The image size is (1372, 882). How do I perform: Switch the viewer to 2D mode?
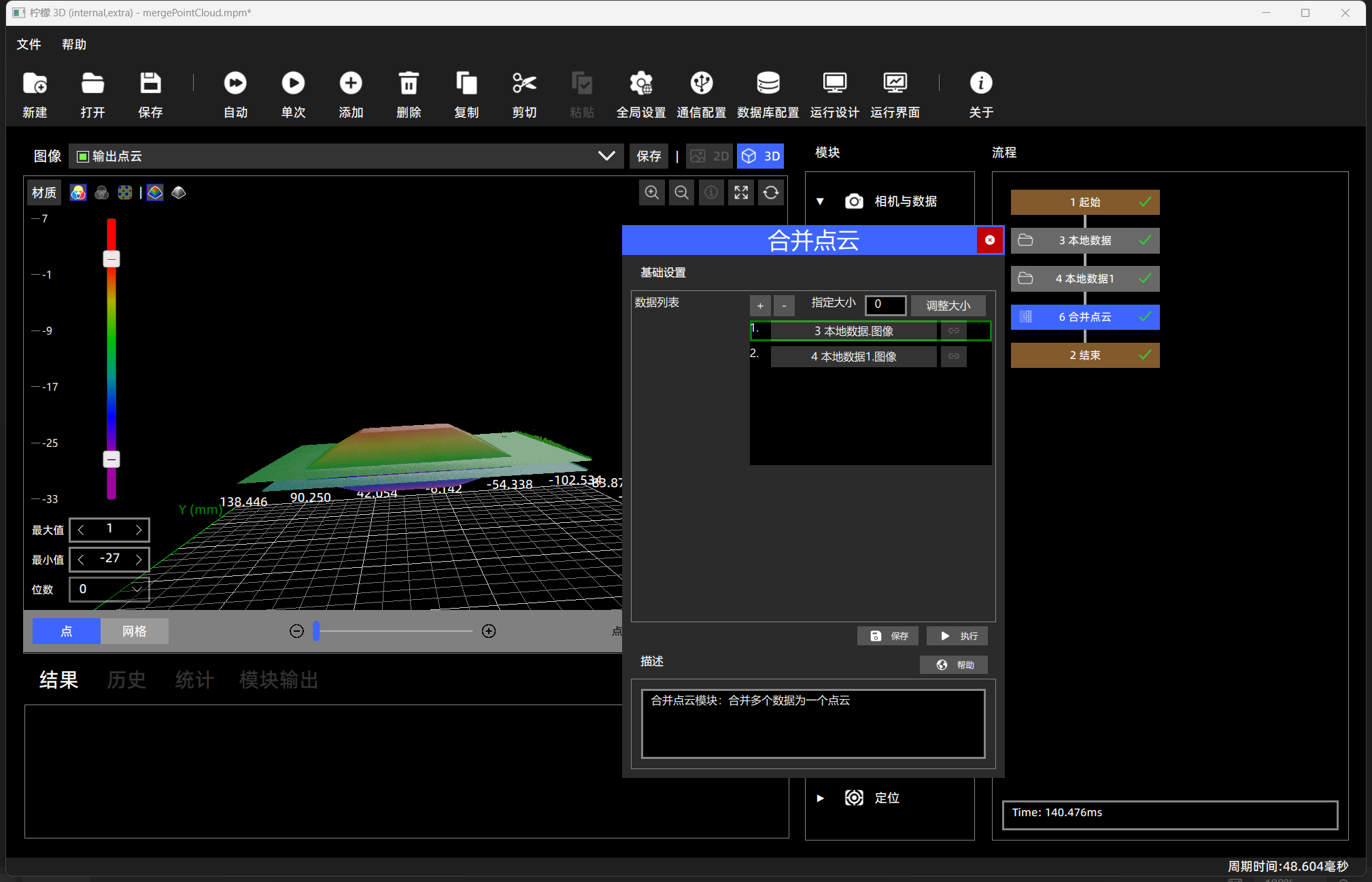pos(709,156)
